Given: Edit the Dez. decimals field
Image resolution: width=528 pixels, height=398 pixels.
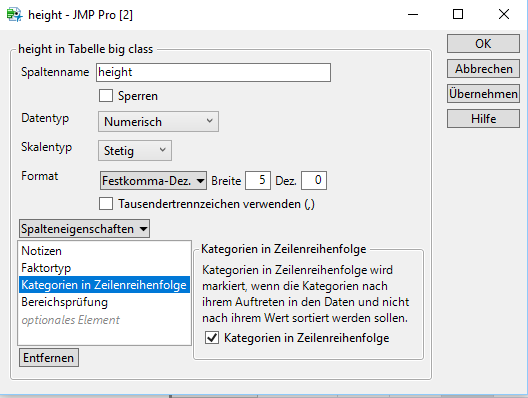Looking at the screenshot, I should 314,180.
